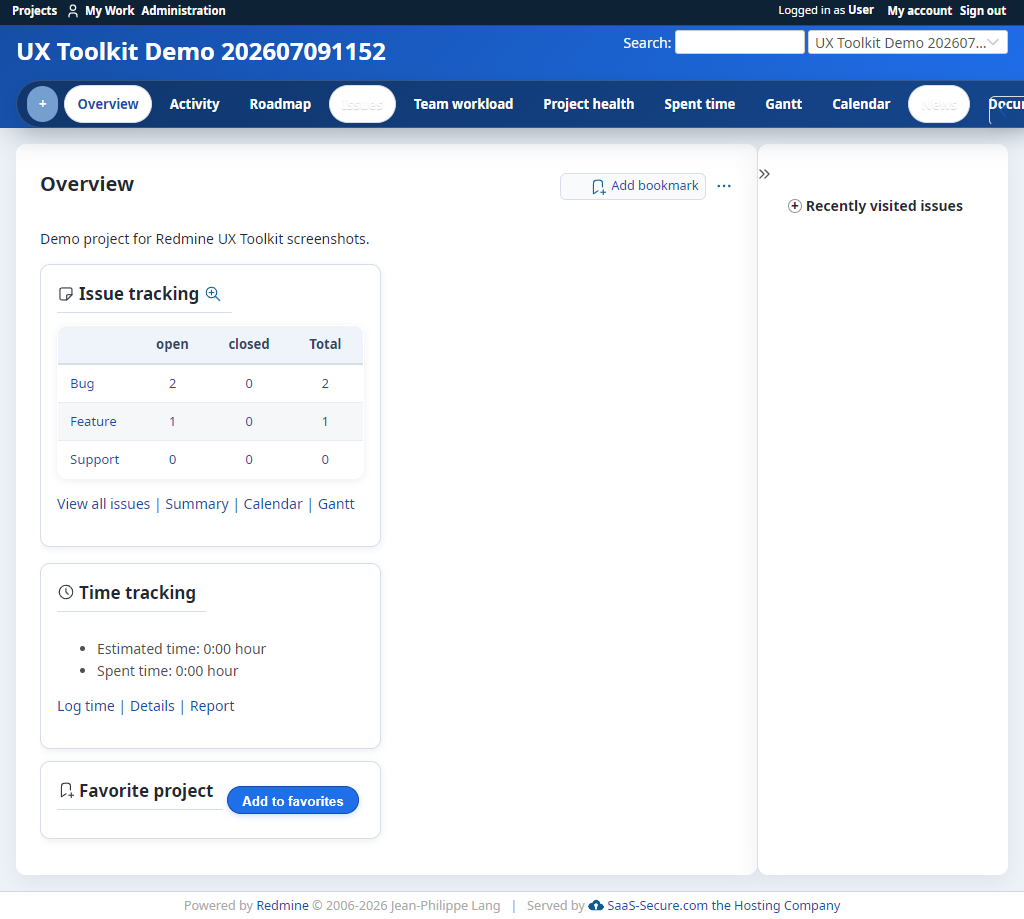Click the logged-in User name link
The height and width of the screenshot is (919, 1024).
pos(861,10)
